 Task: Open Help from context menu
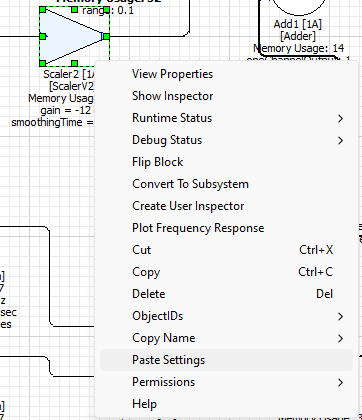[x=226, y=404]
